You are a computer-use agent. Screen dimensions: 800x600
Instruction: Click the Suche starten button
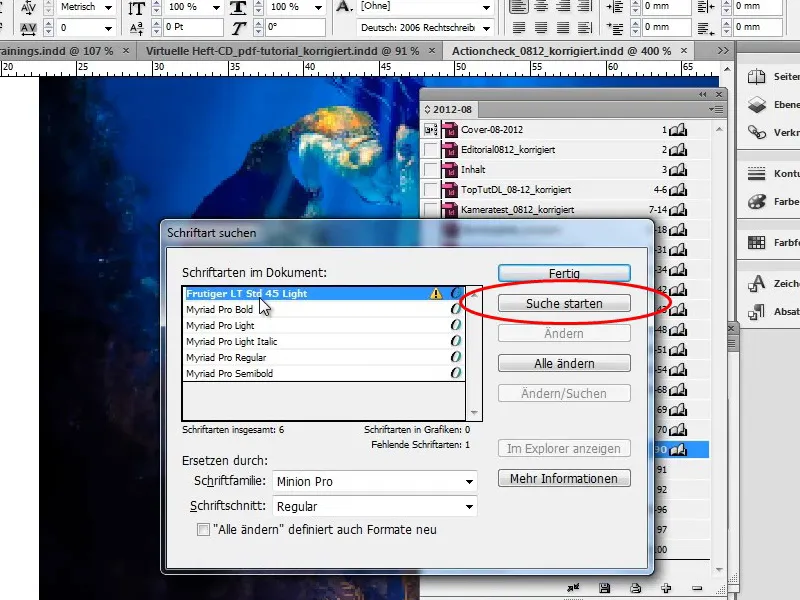(x=564, y=304)
